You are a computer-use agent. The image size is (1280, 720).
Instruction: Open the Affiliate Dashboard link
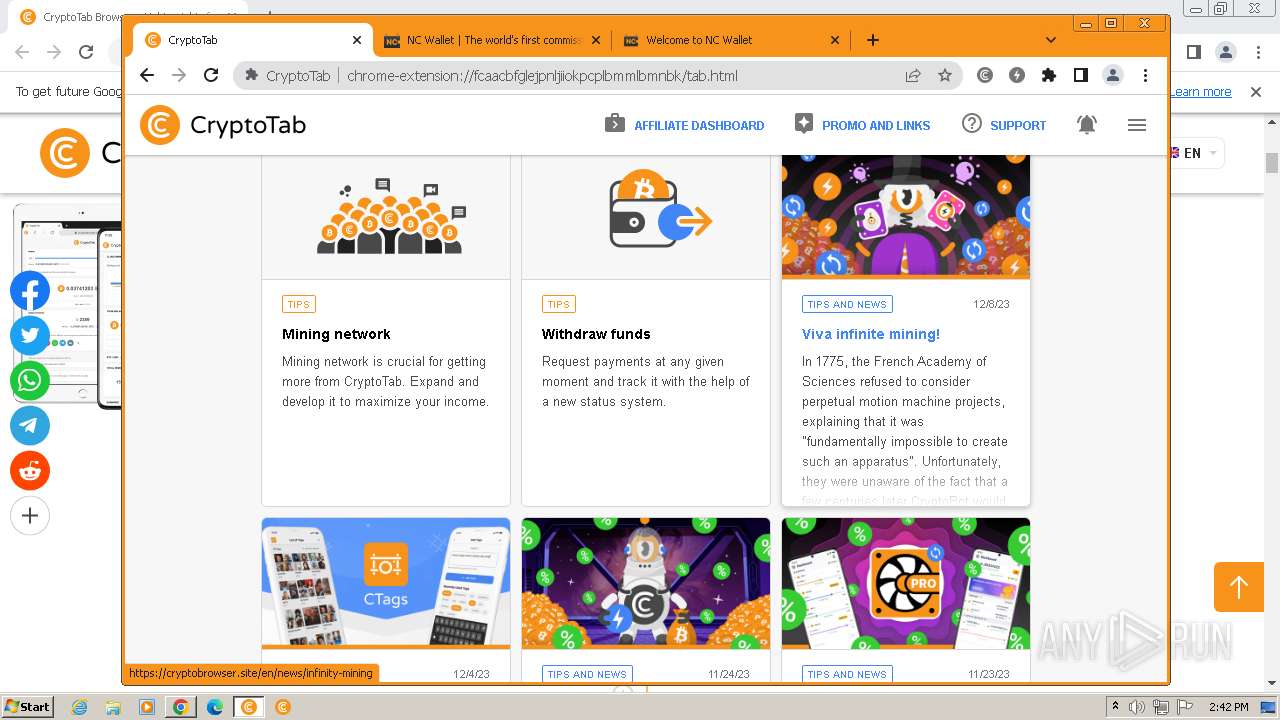click(684, 125)
